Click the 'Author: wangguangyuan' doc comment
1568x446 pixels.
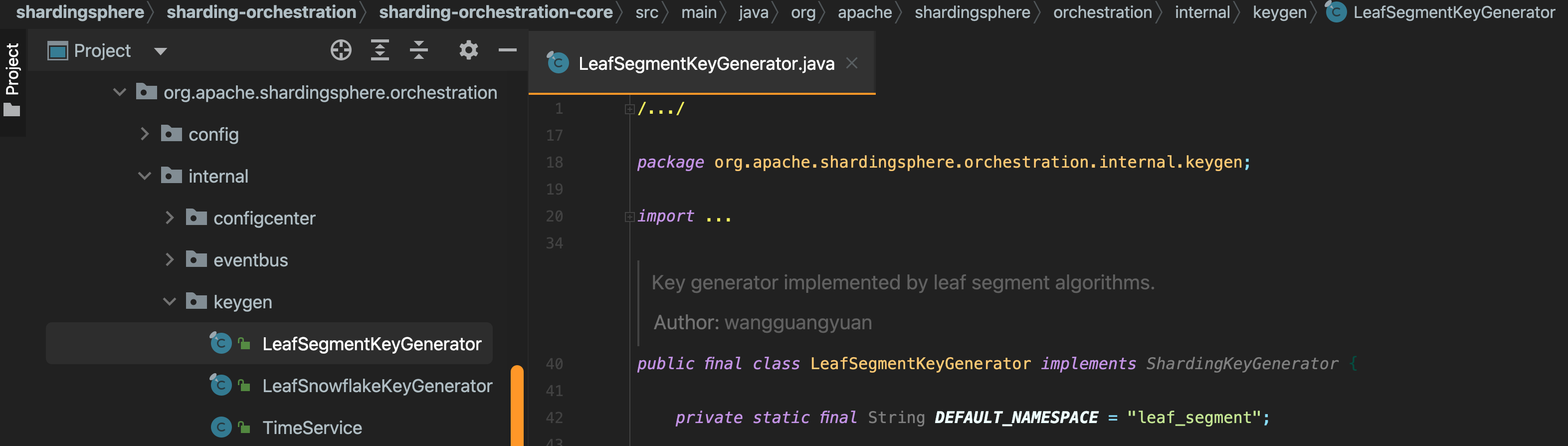tap(762, 322)
